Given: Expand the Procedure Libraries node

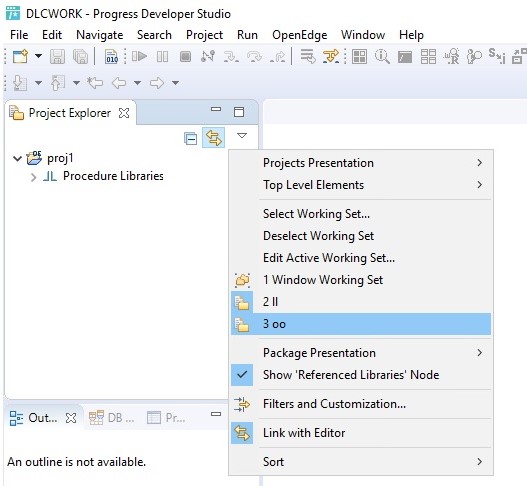Looking at the screenshot, I should coord(33,177).
